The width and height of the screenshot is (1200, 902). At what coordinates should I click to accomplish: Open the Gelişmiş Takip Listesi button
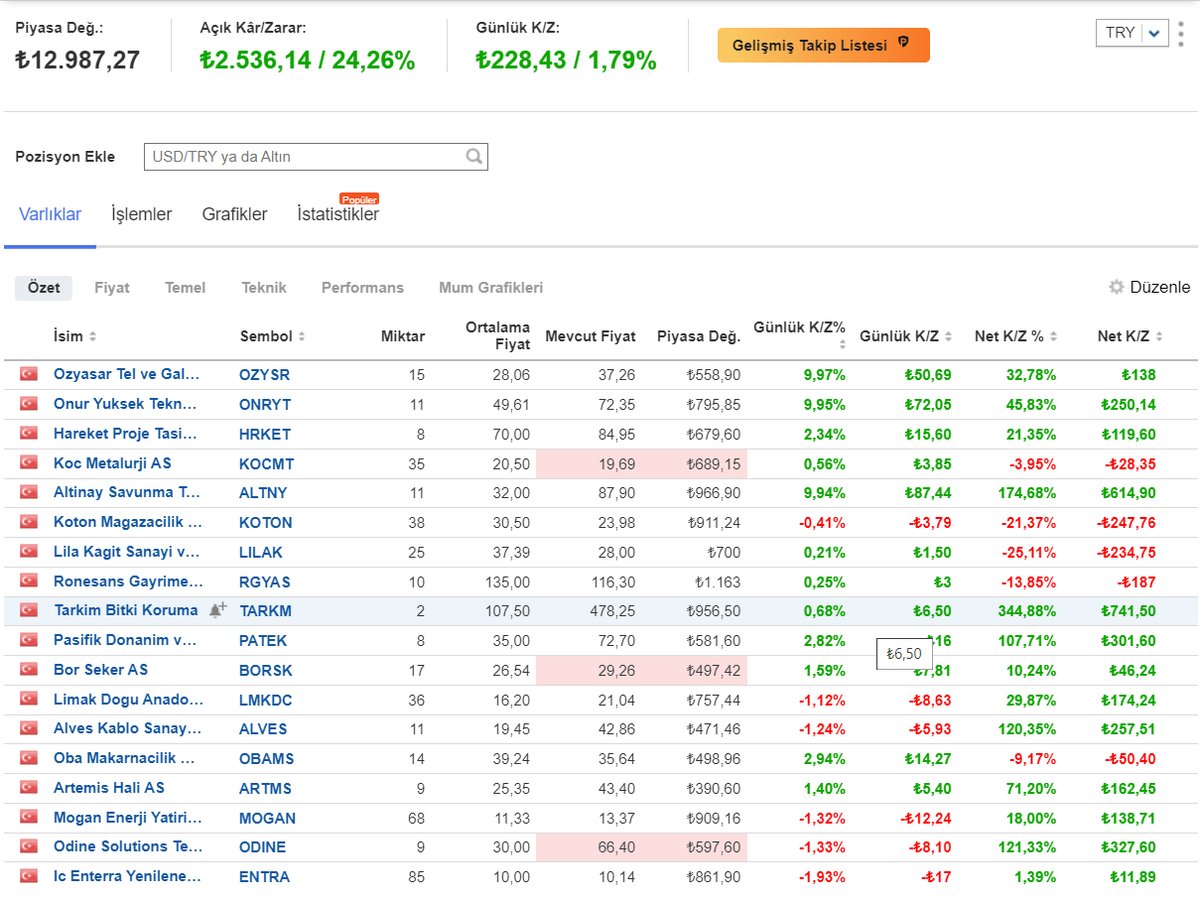pyautogui.click(x=823, y=45)
